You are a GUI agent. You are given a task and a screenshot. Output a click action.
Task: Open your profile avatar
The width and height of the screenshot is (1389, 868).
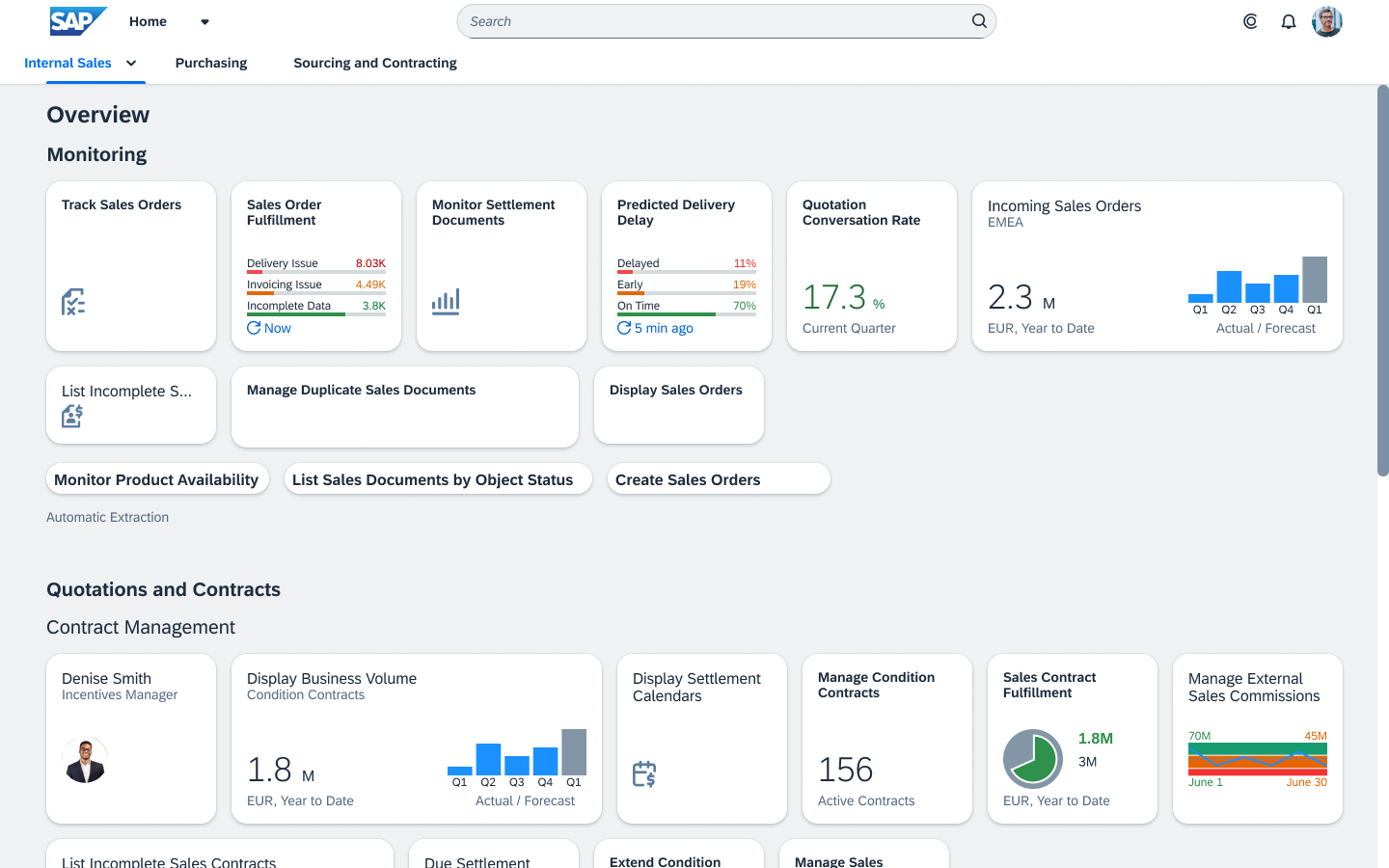point(1326,20)
